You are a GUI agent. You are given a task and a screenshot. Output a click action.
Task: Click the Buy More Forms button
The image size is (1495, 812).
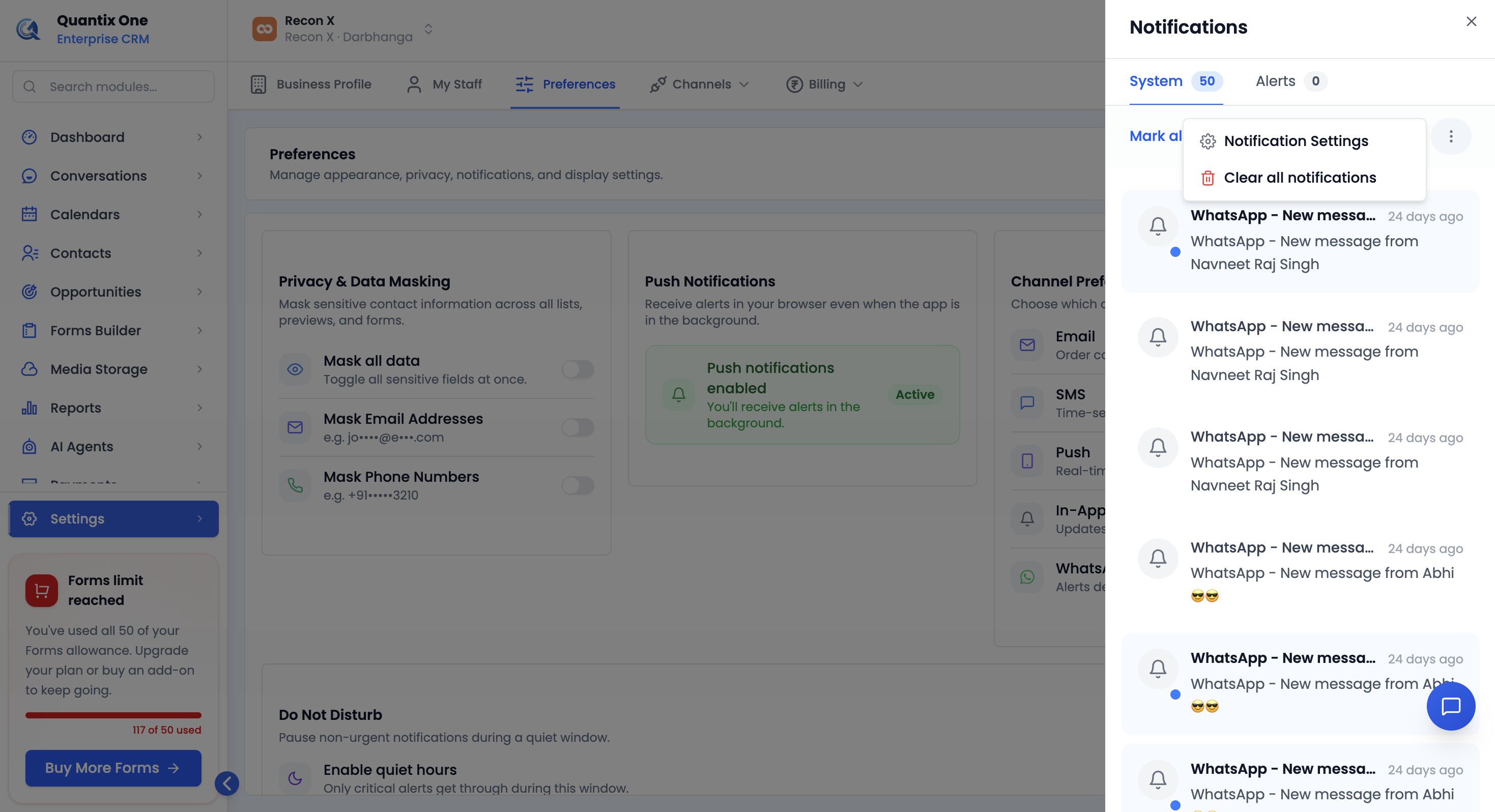coord(113,768)
